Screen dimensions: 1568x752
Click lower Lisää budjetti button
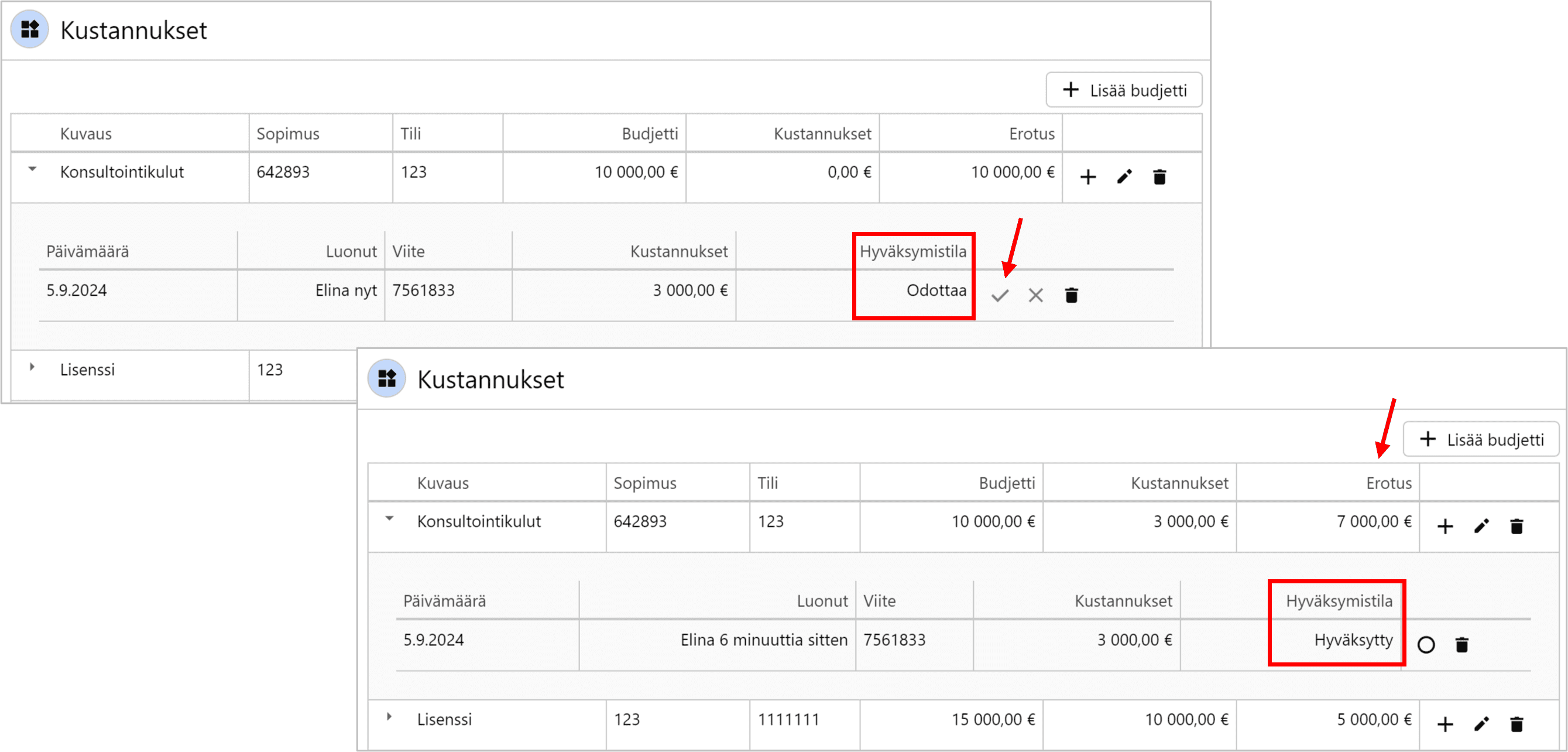(1480, 440)
